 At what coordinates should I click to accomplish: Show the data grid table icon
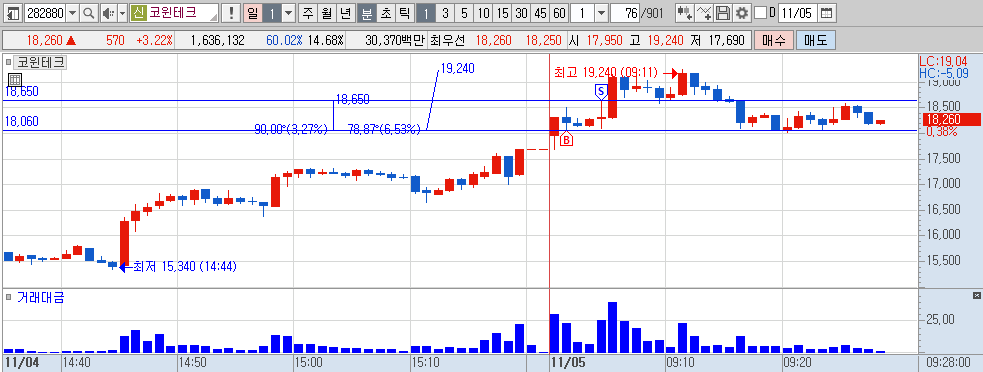15,80
